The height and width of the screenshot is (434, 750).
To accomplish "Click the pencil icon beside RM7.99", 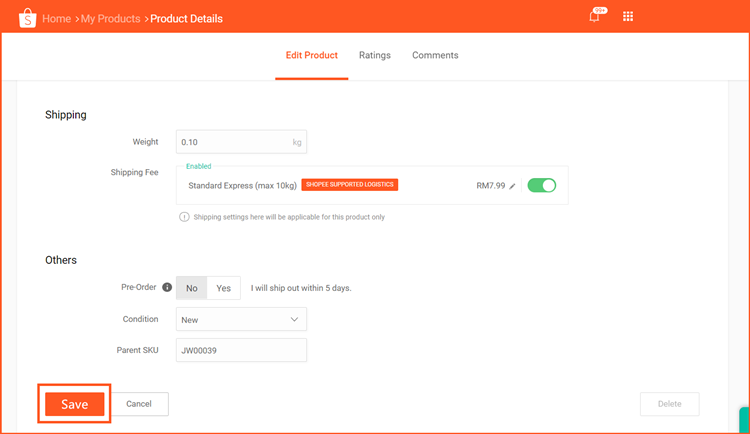I will 512,186.
